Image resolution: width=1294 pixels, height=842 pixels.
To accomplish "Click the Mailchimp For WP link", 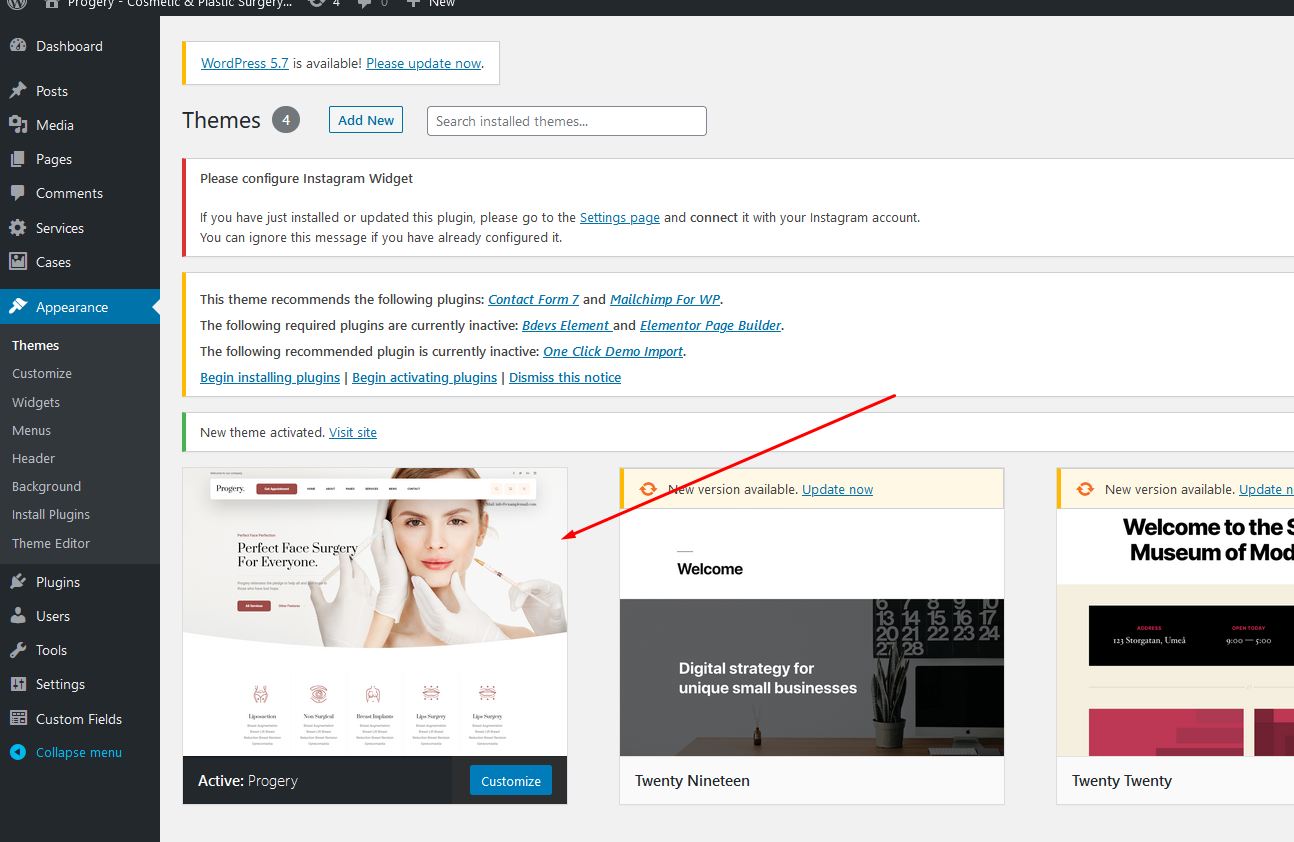I will click(665, 299).
